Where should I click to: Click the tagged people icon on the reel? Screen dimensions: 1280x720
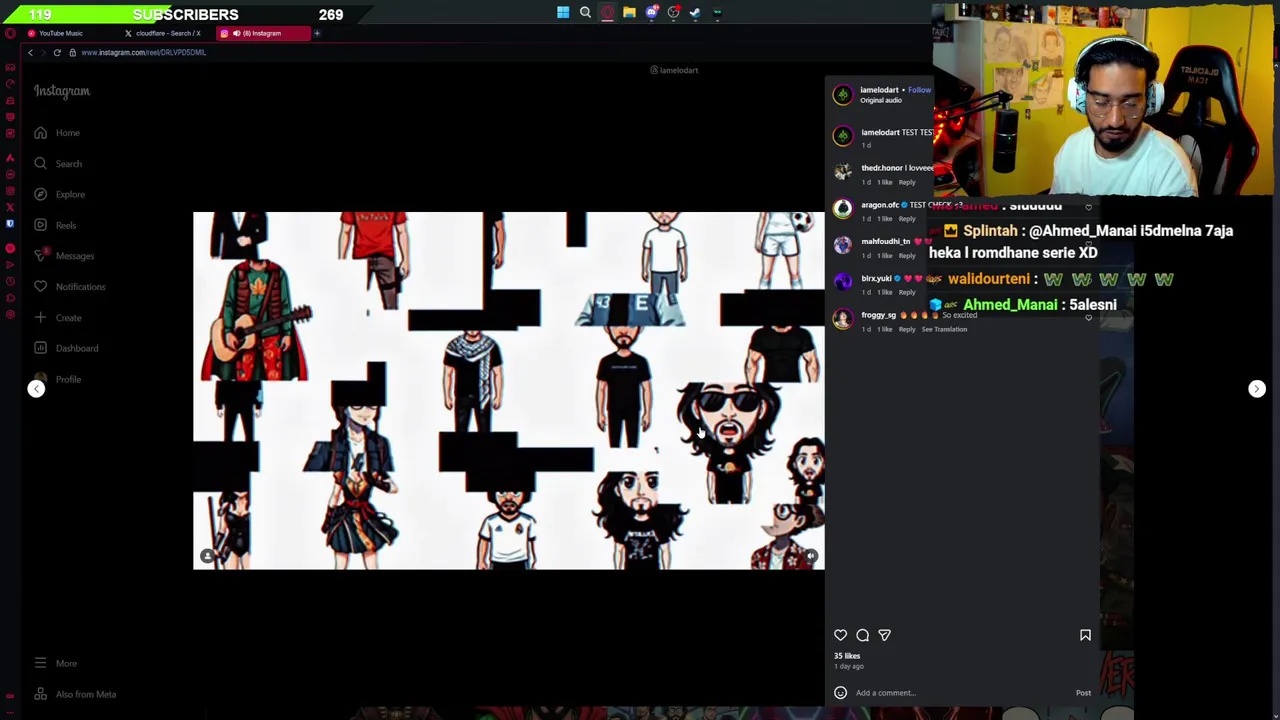tap(207, 556)
